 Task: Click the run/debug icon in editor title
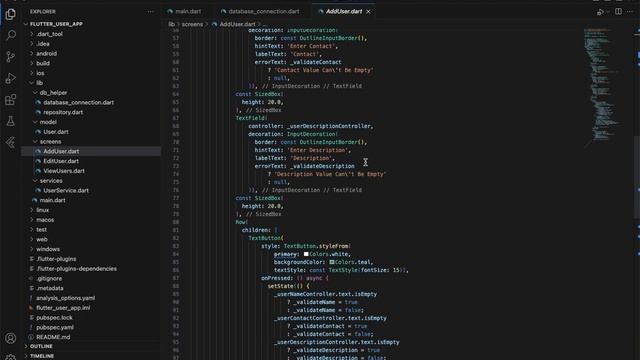tap(600, 12)
